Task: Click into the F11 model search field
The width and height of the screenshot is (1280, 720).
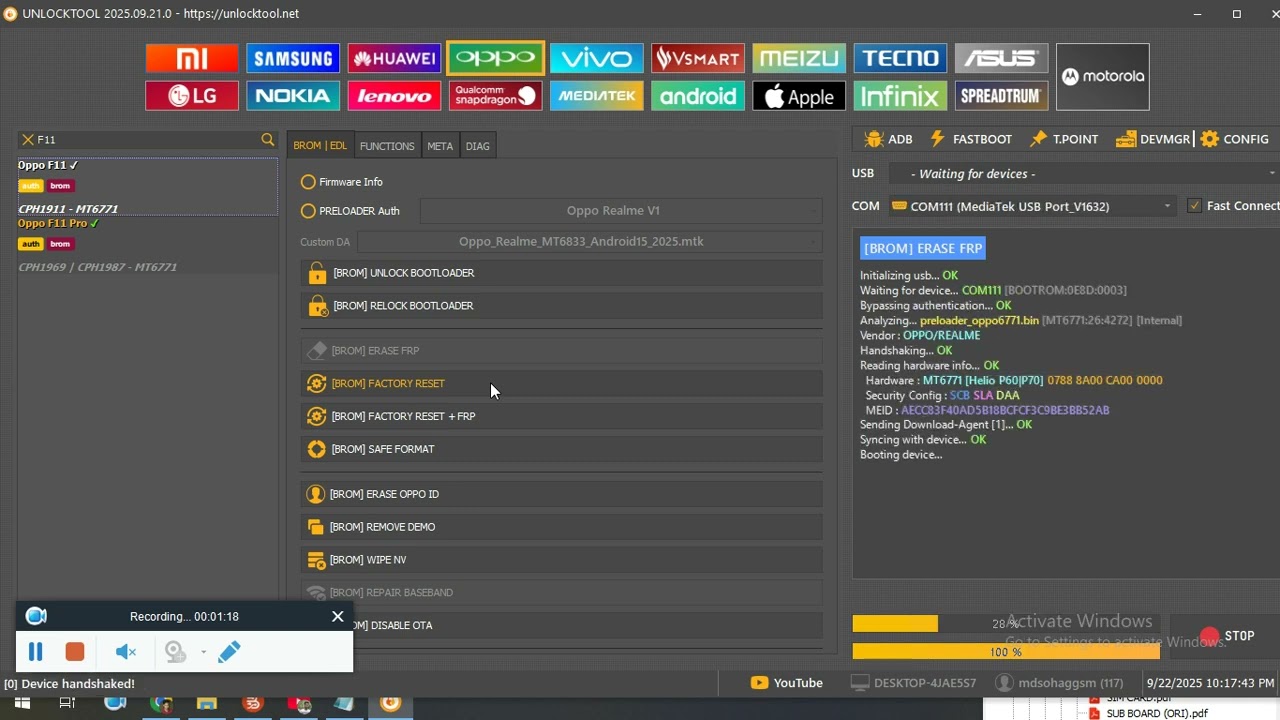Action: (x=147, y=140)
